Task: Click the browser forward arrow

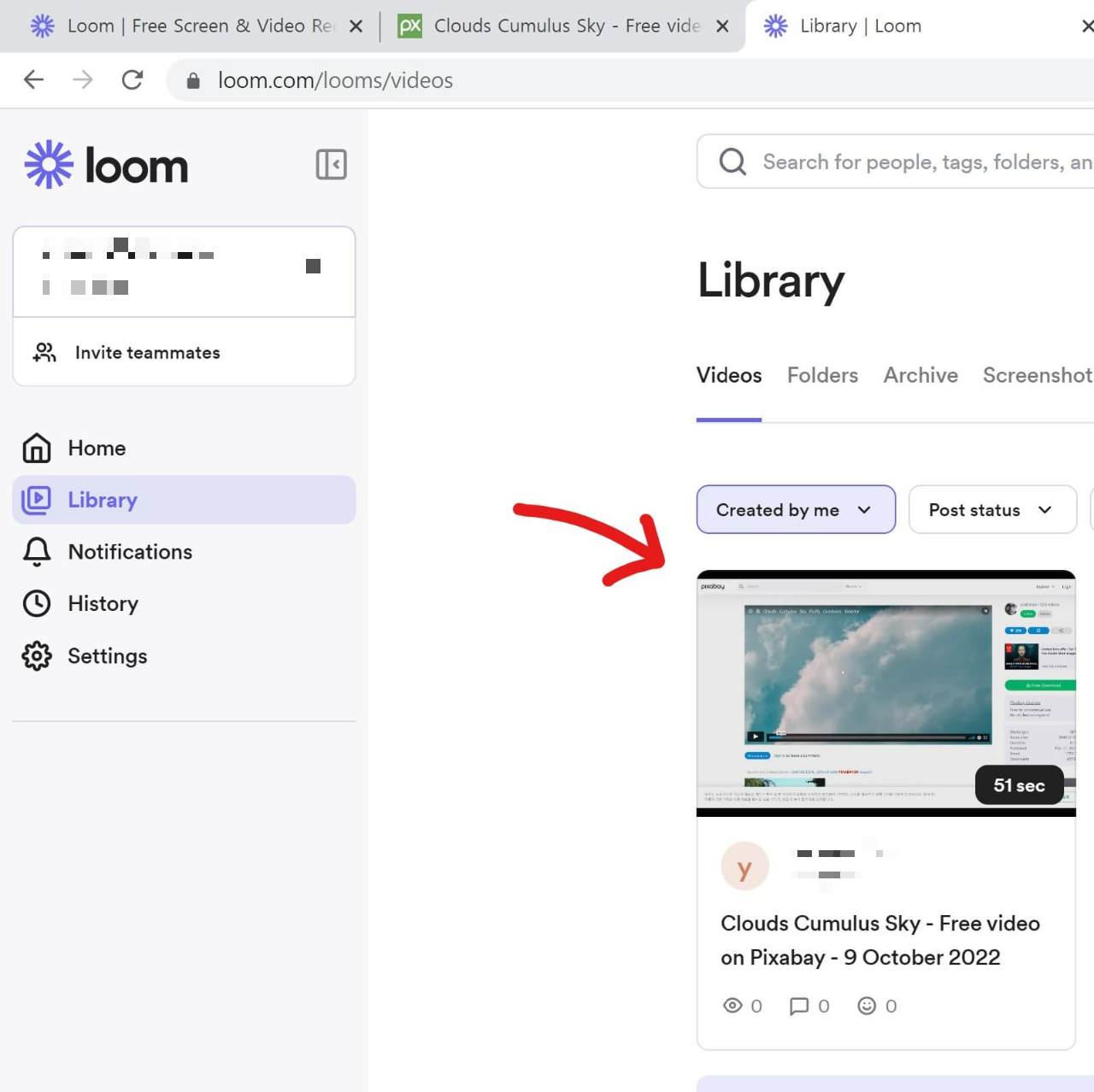Action: coord(83,79)
